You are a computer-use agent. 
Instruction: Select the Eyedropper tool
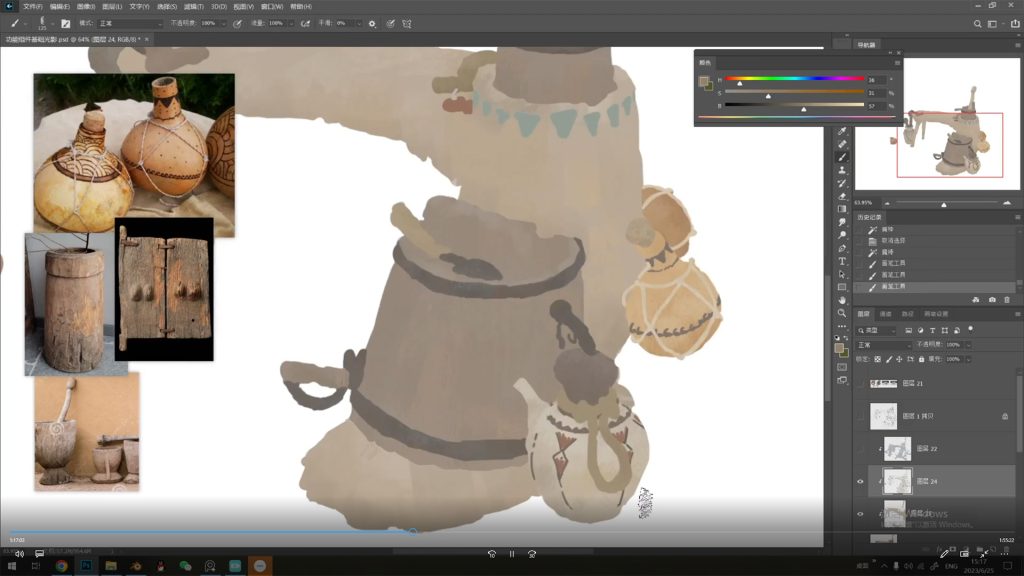tap(842, 131)
